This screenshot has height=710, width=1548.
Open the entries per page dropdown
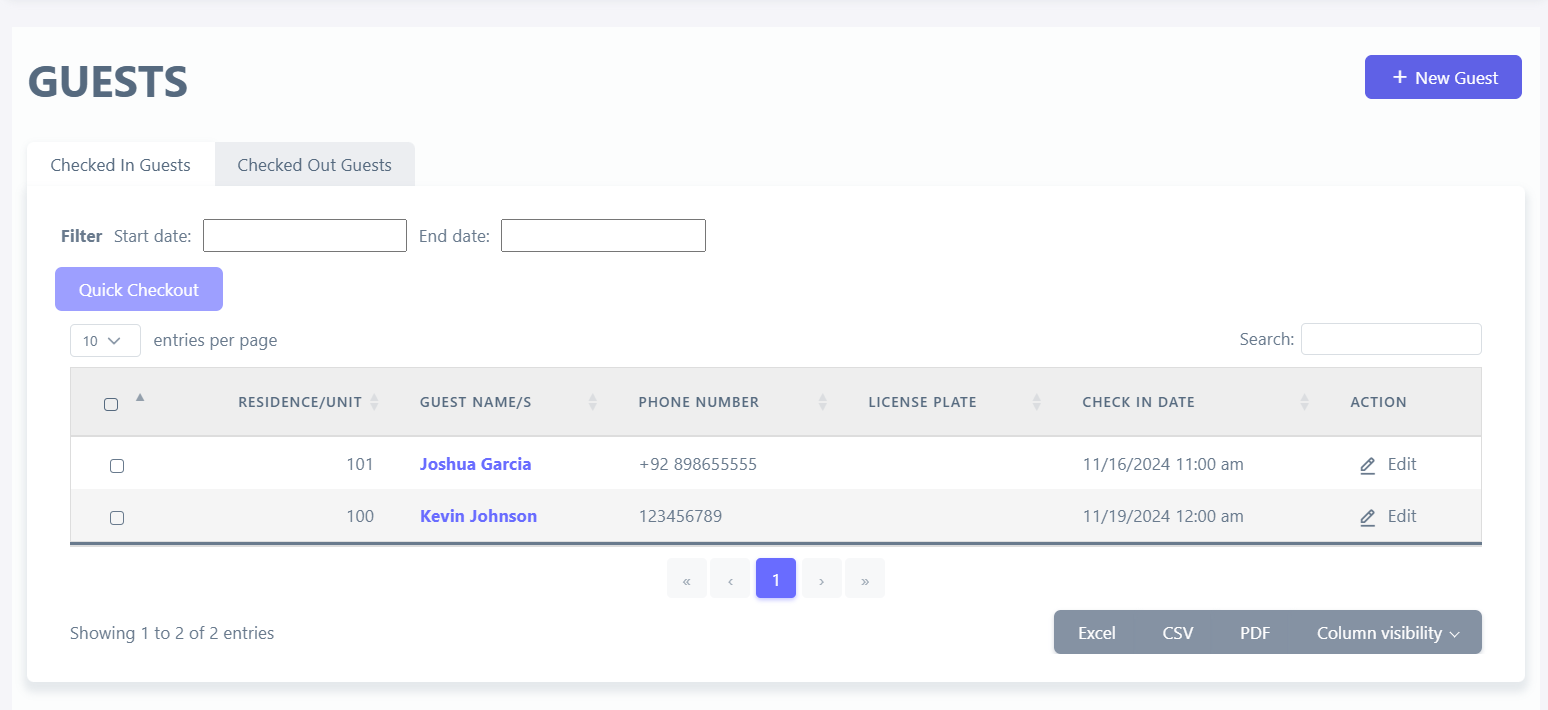pos(105,341)
